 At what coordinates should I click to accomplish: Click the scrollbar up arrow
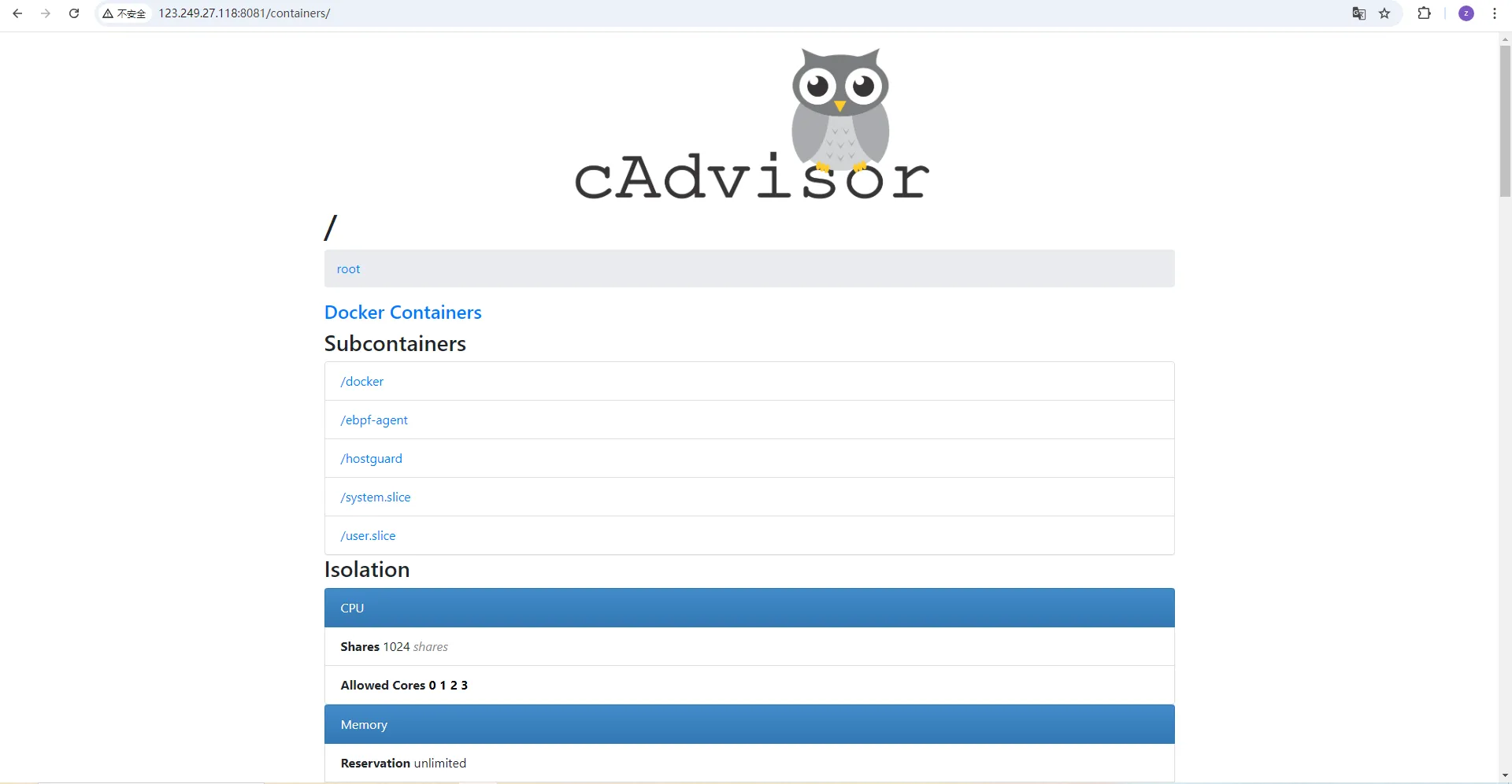(x=1505, y=39)
